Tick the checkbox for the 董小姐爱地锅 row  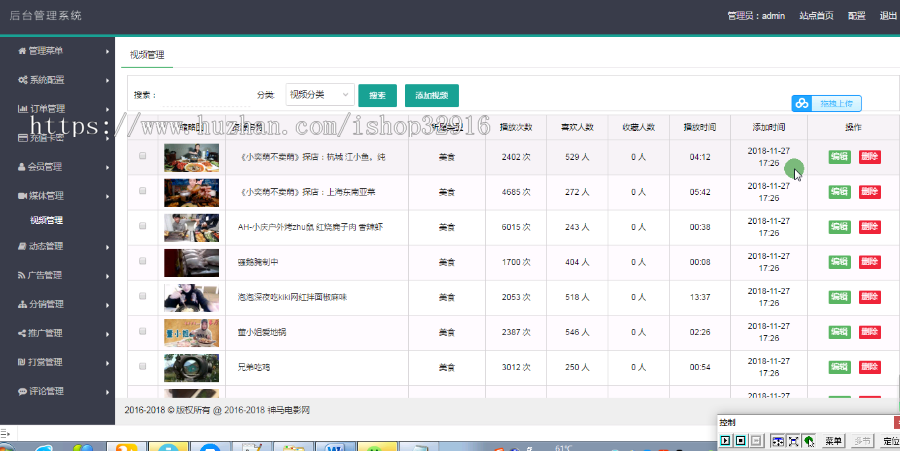tap(142, 331)
